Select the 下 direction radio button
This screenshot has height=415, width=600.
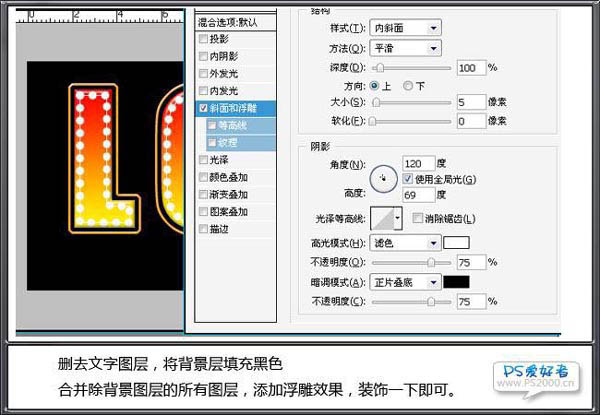[x=406, y=86]
